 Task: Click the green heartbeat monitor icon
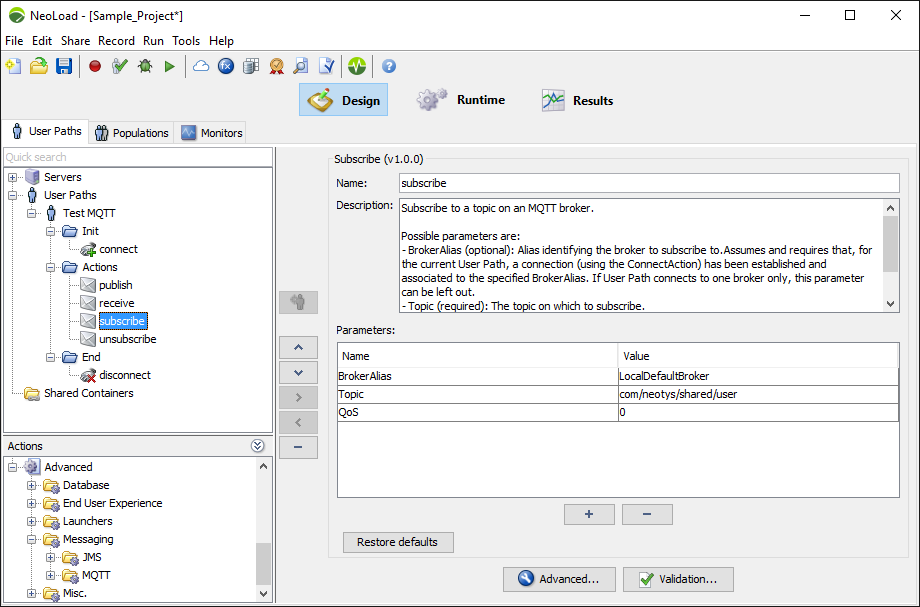tap(357, 66)
